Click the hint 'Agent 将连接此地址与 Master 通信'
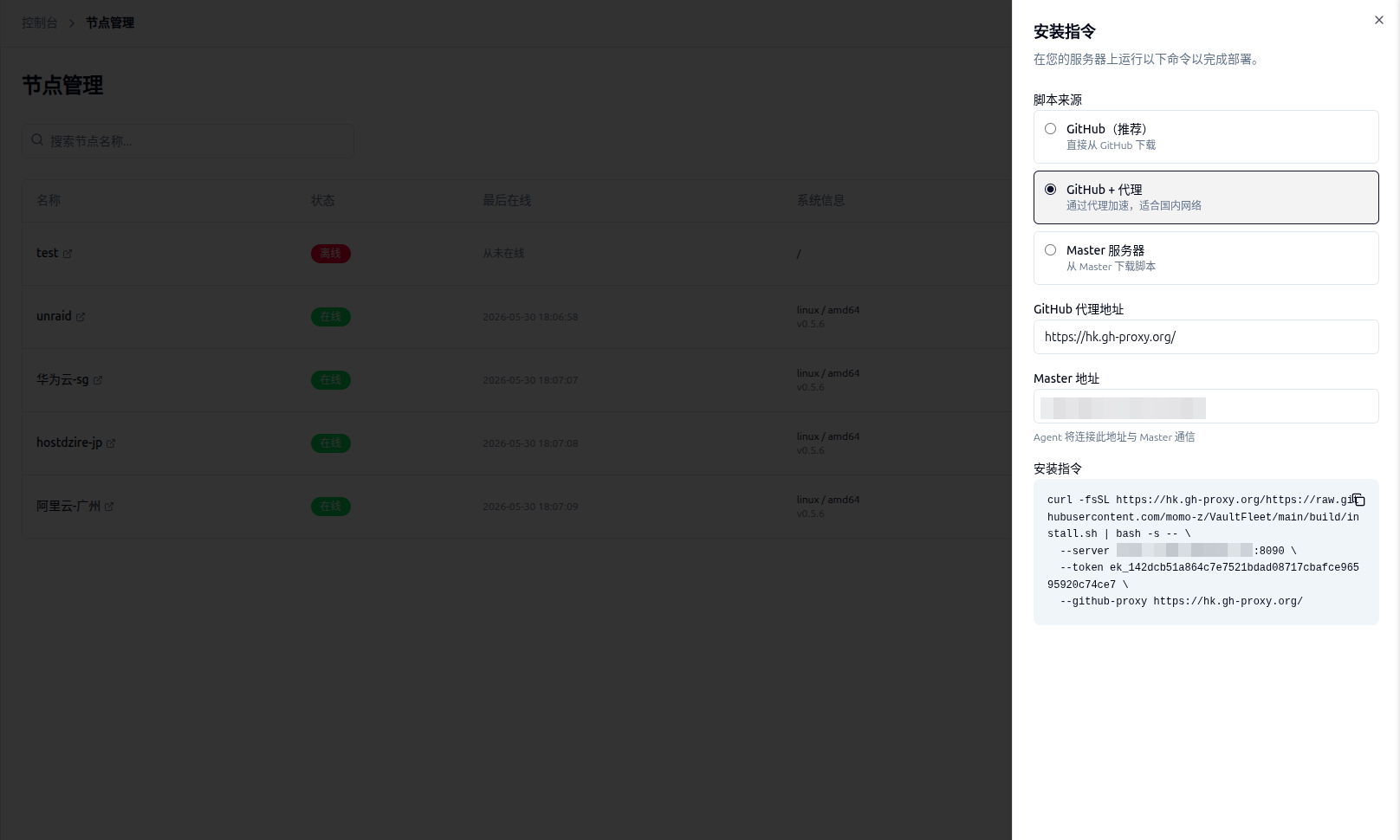Screen dimensions: 1400x840 coord(1114,437)
